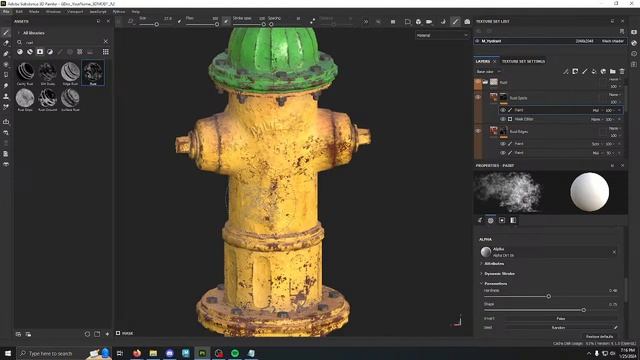This screenshot has height=360, width=640.
Task: Open the Viewport menu
Action: pos(75,11)
